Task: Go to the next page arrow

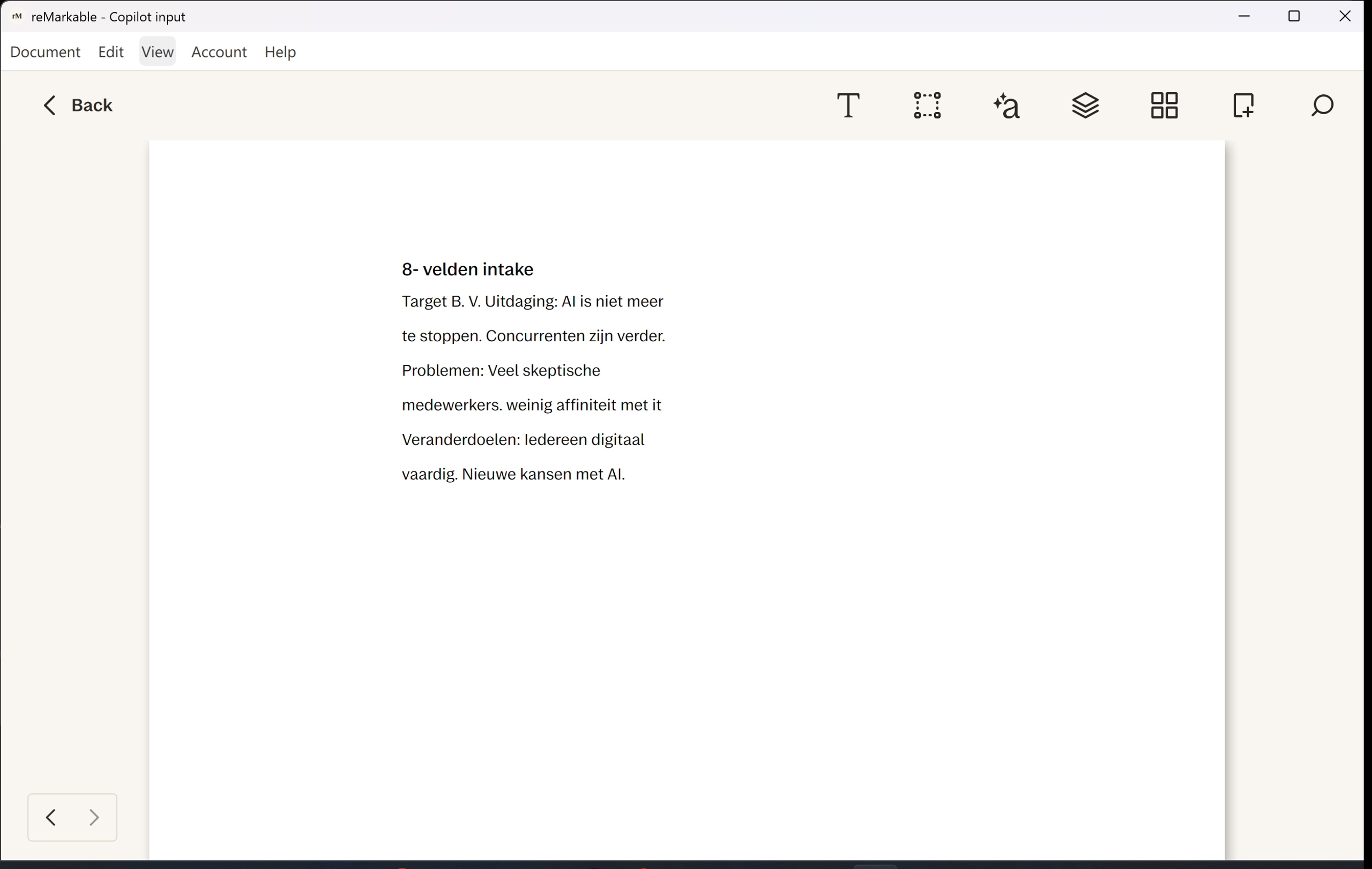Action: coord(94,817)
